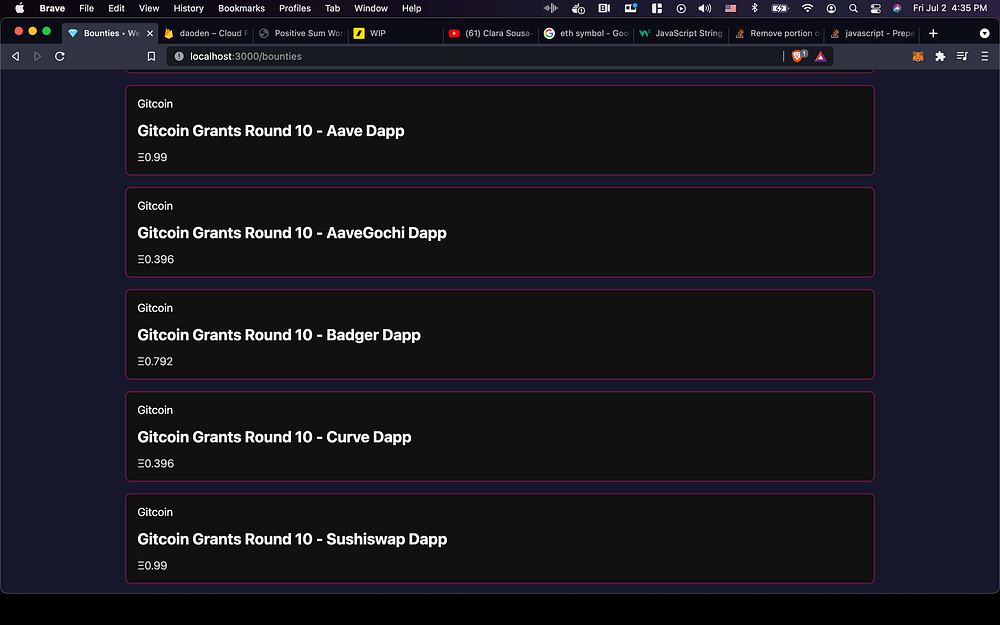Open the Curve Dapp bounty title
The height and width of the screenshot is (625, 1000).
[x=274, y=437]
